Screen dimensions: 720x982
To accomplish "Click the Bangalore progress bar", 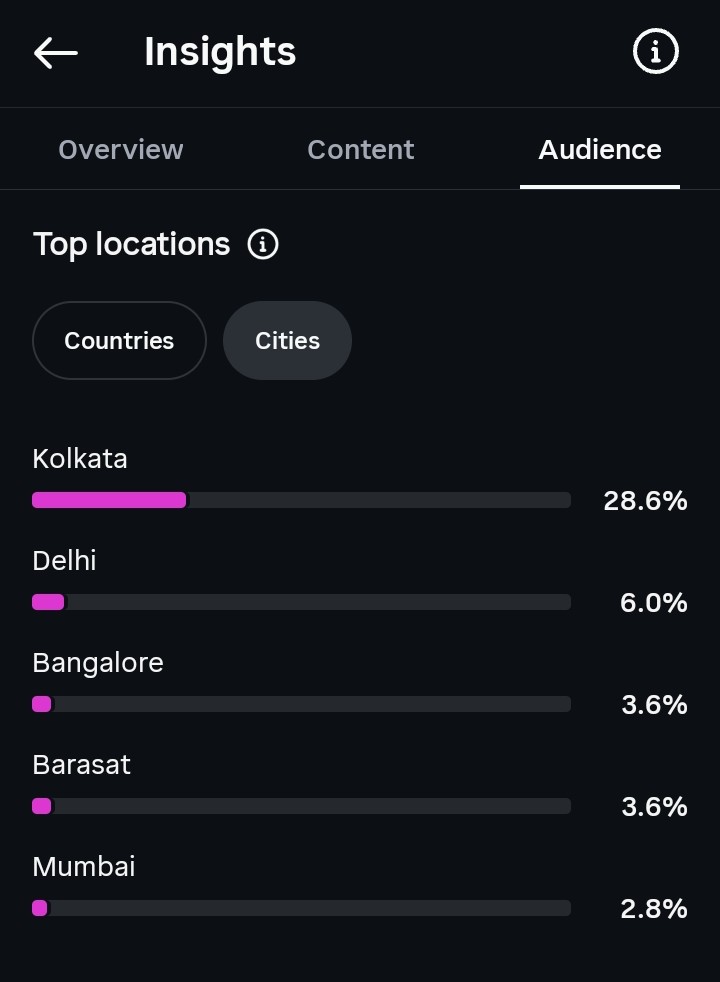I will click(x=301, y=704).
